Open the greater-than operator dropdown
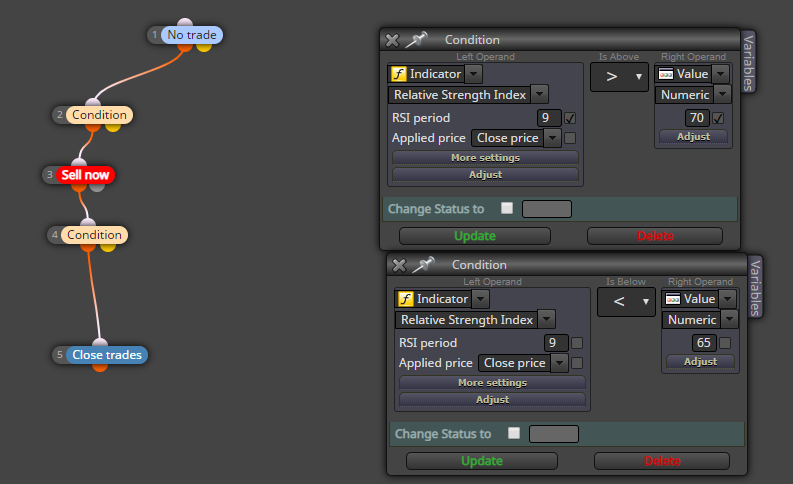The image size is (793, 484). click(x=619, y=77)
